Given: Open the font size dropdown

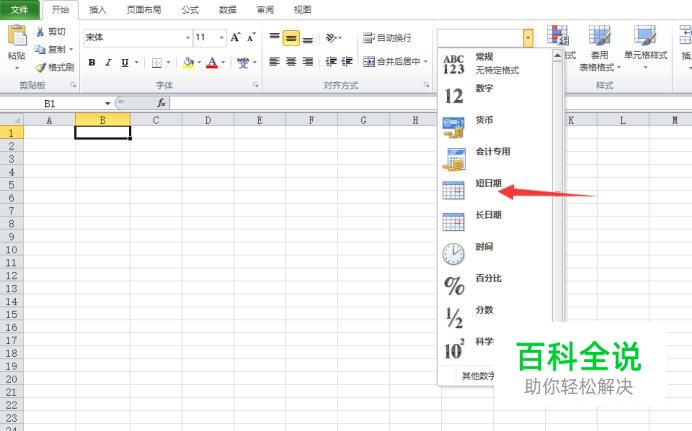Looking at the screenshot, I should [x=222, y=37].
